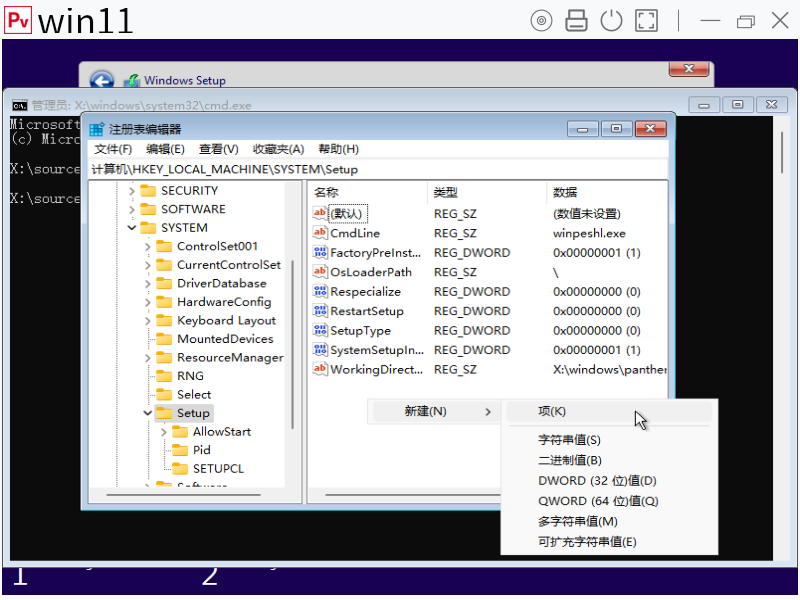800x600 pixels.
Task: Click the 名称 column header
Action: pos(368,192)
